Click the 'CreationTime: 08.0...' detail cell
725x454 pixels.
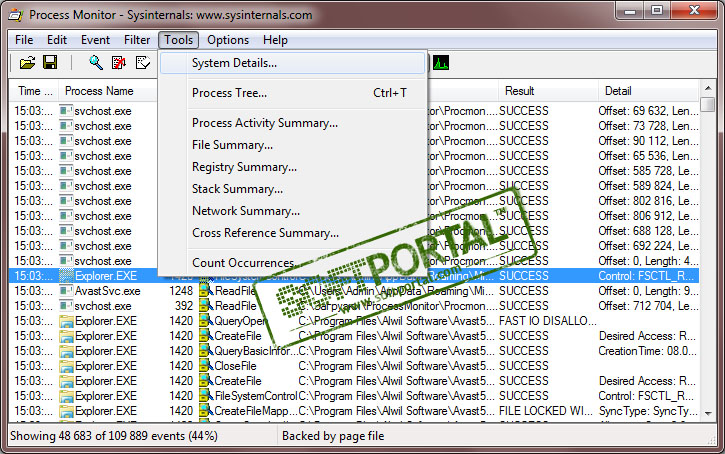pos(648,351)
